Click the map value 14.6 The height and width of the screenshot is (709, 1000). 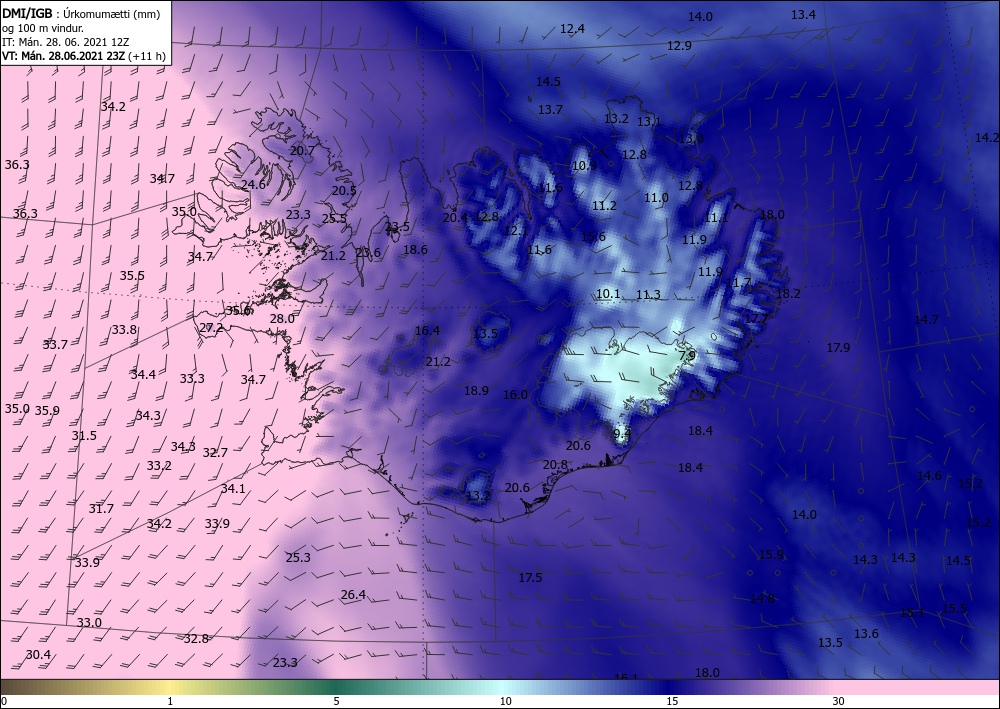929,476
